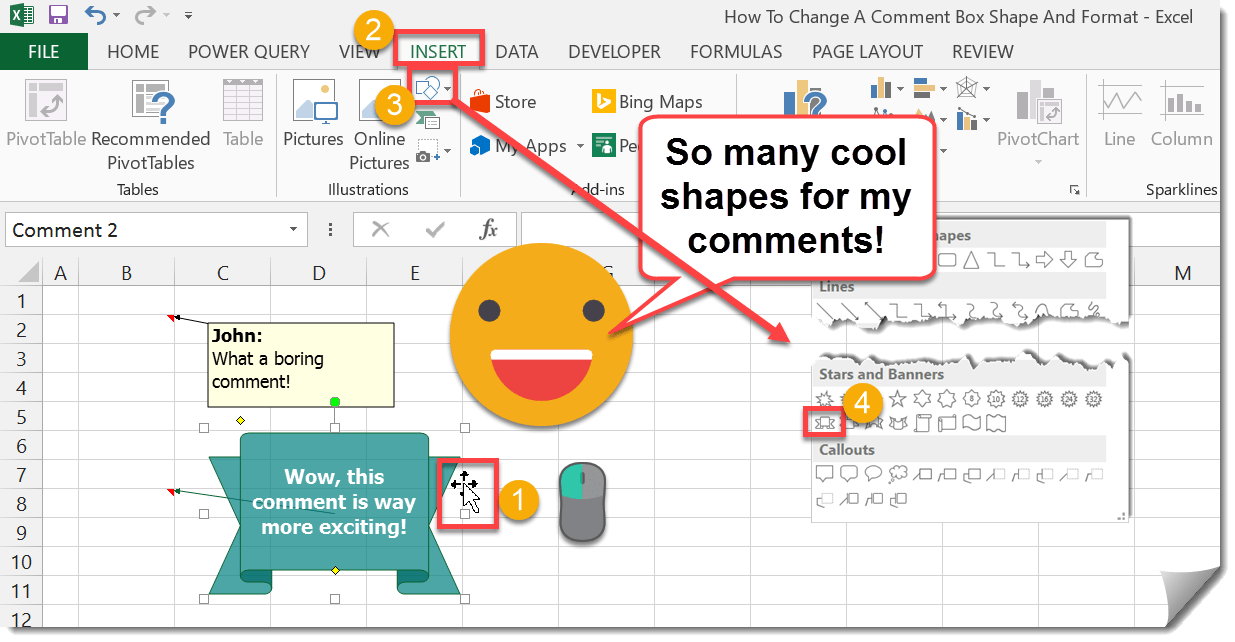Click the Bing Maps button
The width and height of the screenshot is (1235, 642).
pyautogui.click(x=646, y=101)
